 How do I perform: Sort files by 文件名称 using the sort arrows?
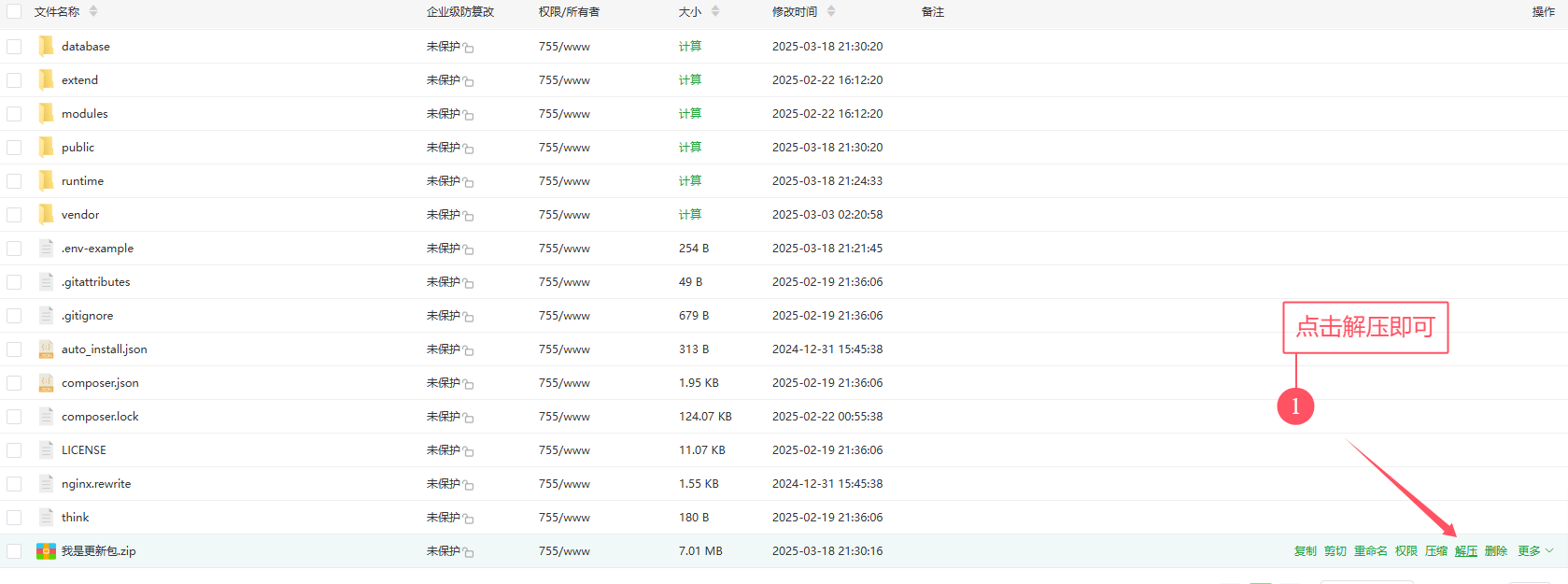click(x=93, y=12)
